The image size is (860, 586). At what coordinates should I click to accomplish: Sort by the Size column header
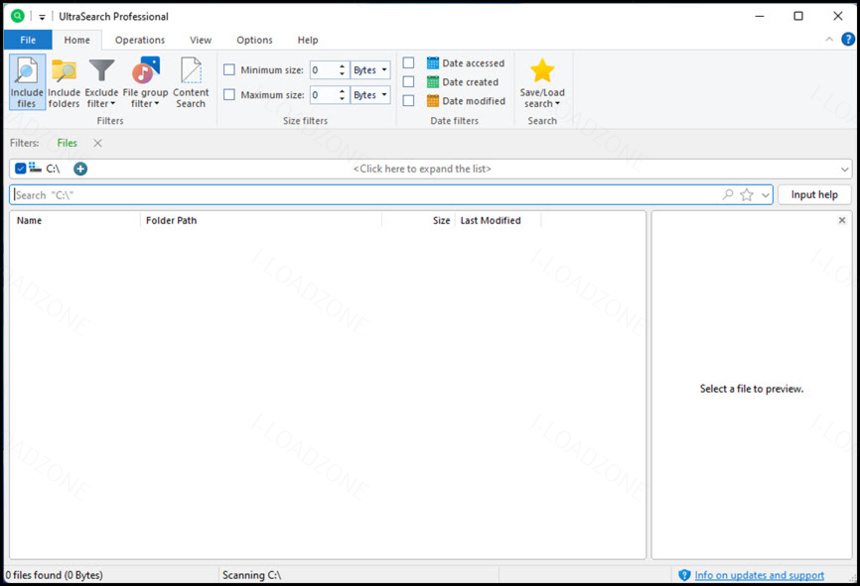click(x=418, y=220)
